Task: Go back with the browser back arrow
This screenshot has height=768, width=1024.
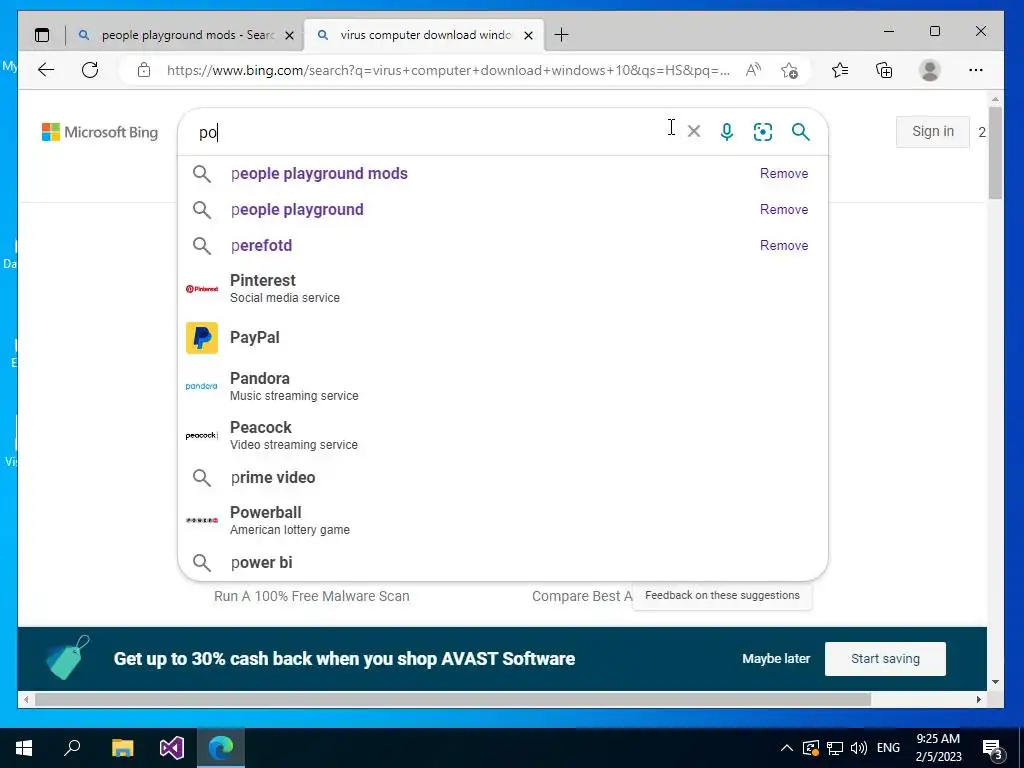Action: (46, 70)
